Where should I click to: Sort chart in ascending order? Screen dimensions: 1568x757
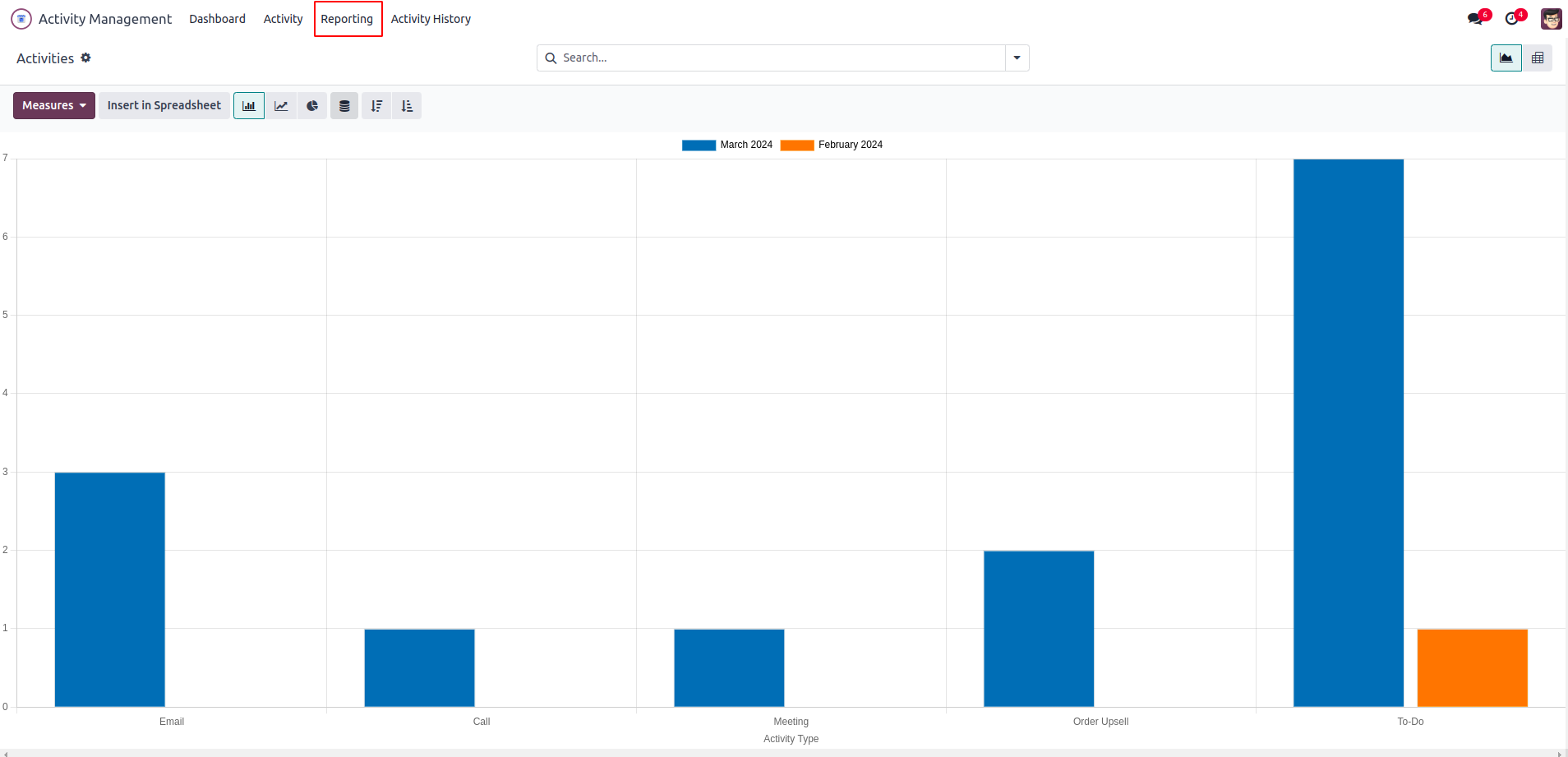(407, 106)
